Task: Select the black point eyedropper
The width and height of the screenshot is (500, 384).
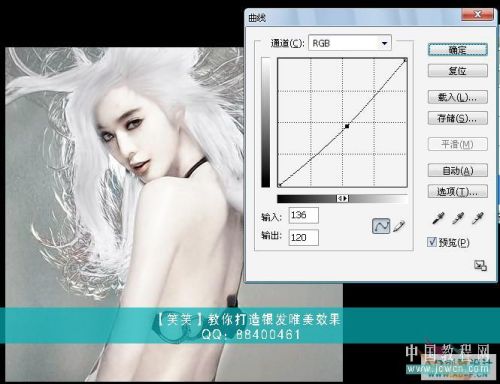Action: click(438, 218)
